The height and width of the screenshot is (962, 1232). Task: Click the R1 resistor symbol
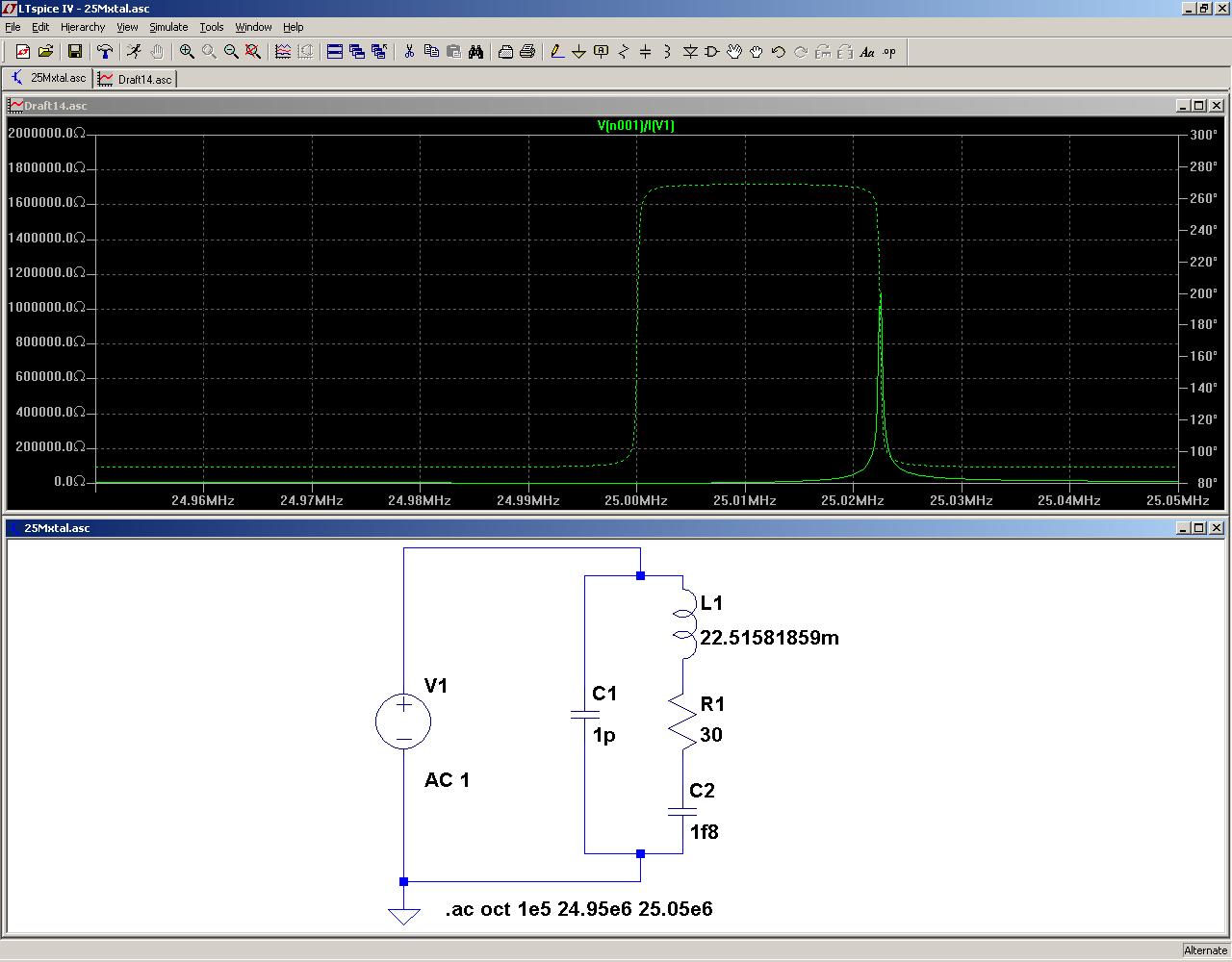(x=682, y=723)
